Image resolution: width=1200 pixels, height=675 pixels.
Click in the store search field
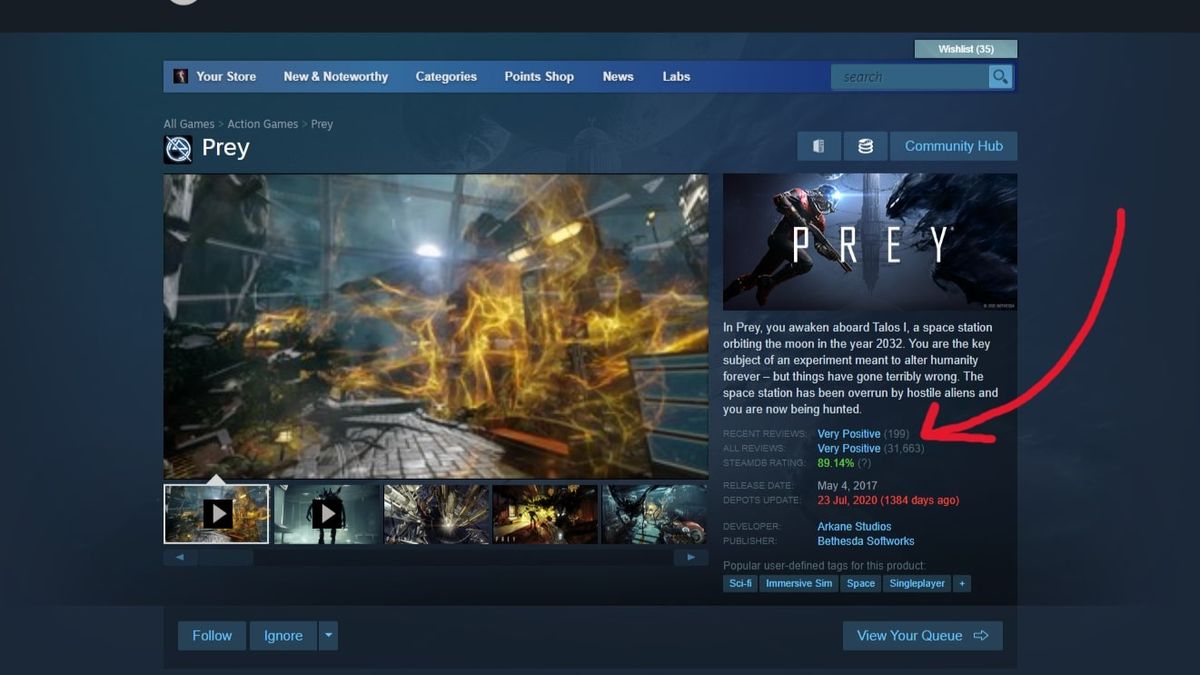909,77
